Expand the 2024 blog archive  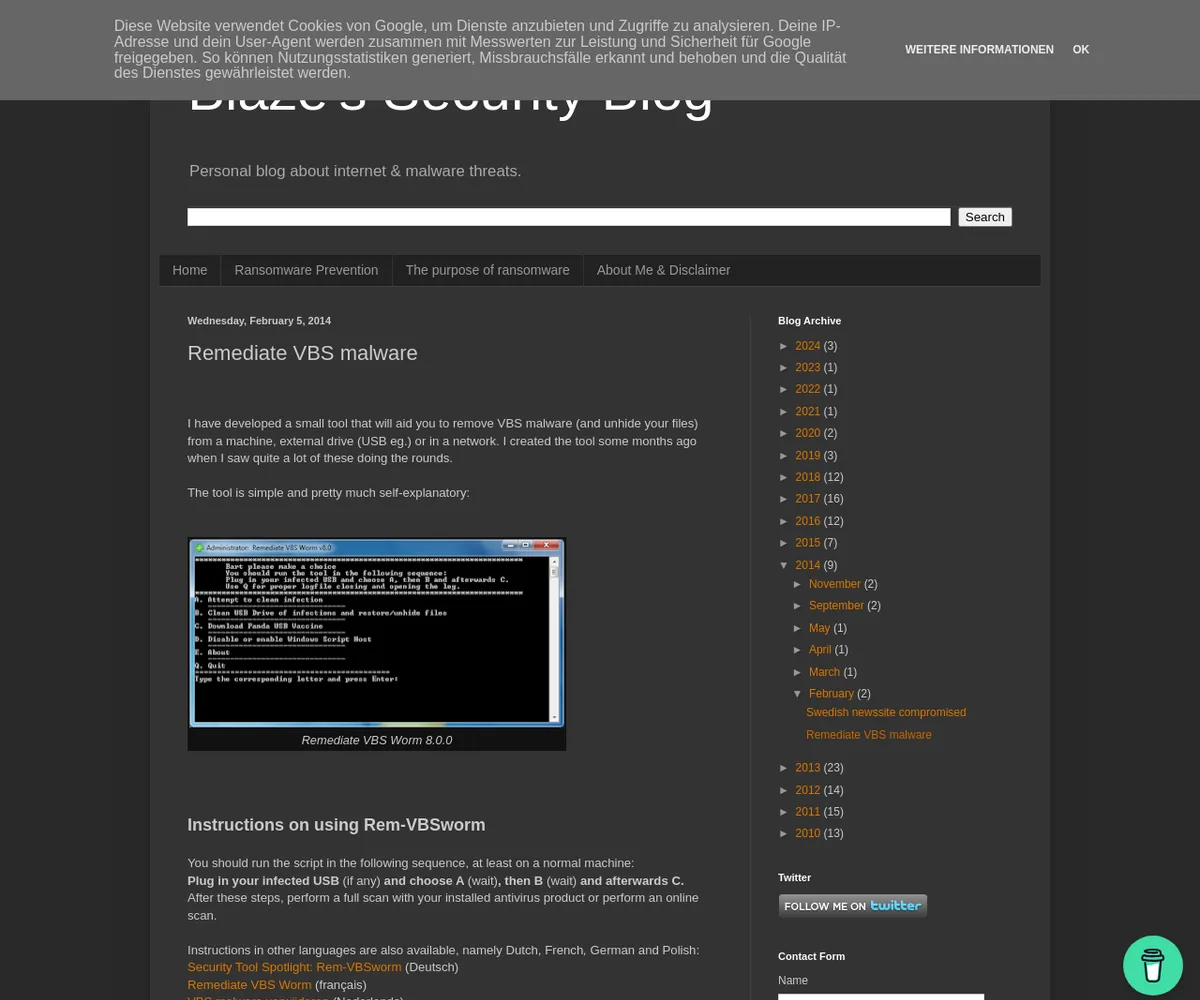coord(786,345)
